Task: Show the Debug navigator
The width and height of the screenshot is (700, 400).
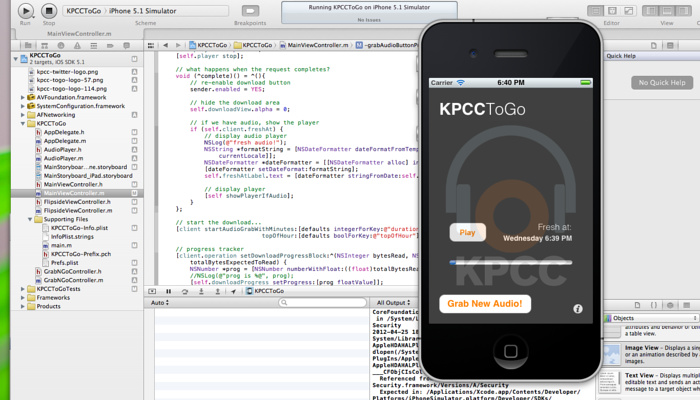Action: pyautogui.click(x=93, y=46)
